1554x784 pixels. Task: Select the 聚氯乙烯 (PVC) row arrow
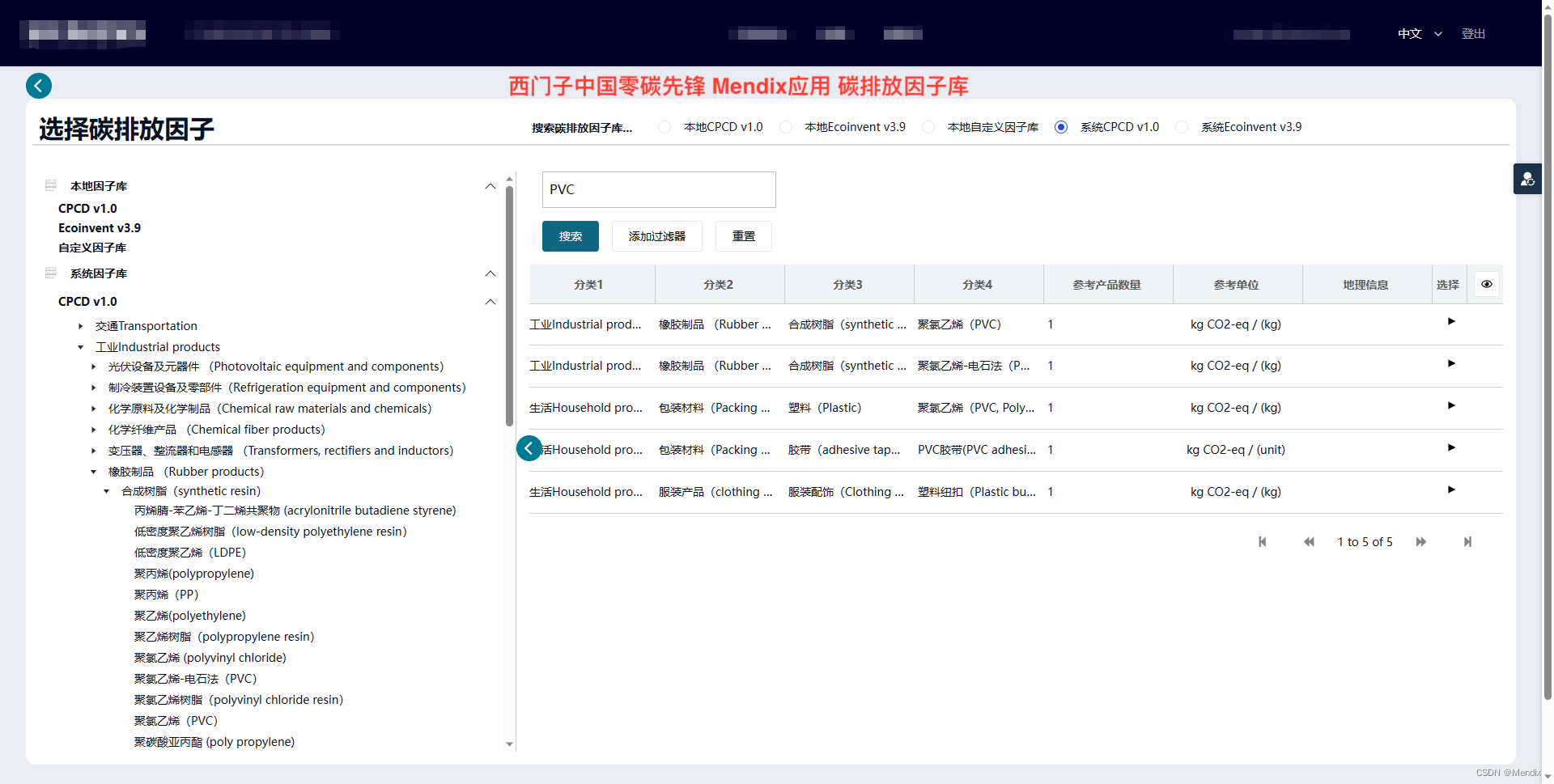(1451, 321)
